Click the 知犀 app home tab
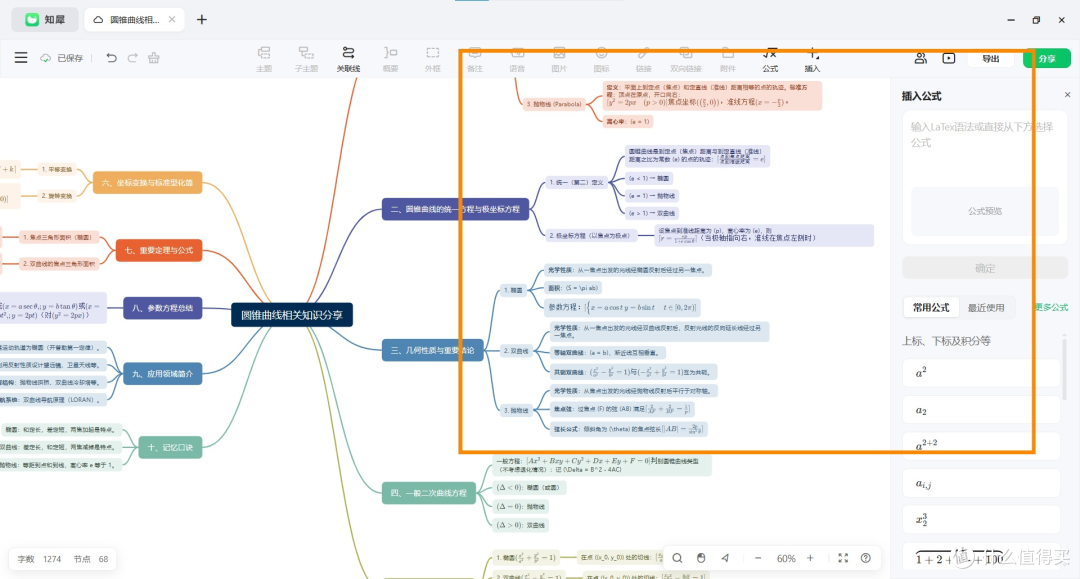 tap(45, 20)
